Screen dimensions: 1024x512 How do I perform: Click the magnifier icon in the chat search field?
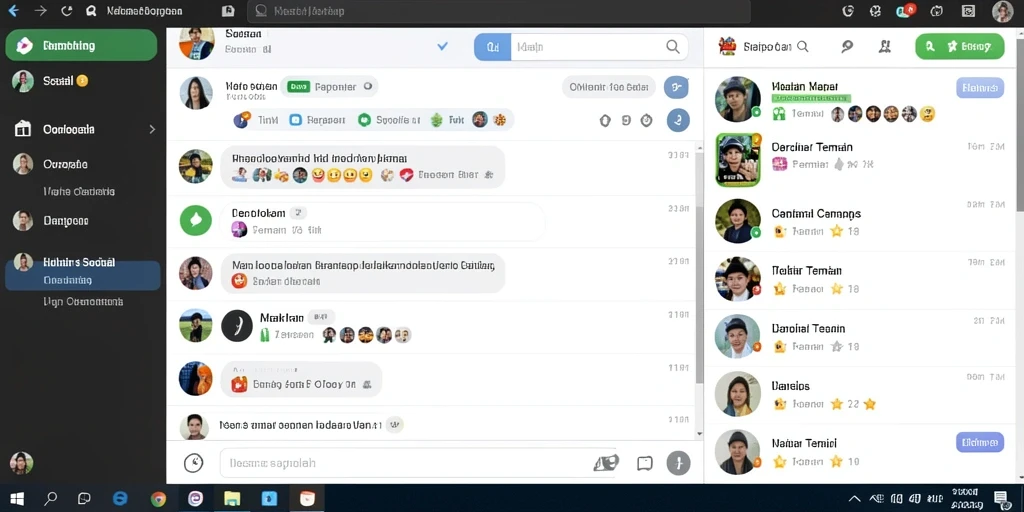pos(672,47)
